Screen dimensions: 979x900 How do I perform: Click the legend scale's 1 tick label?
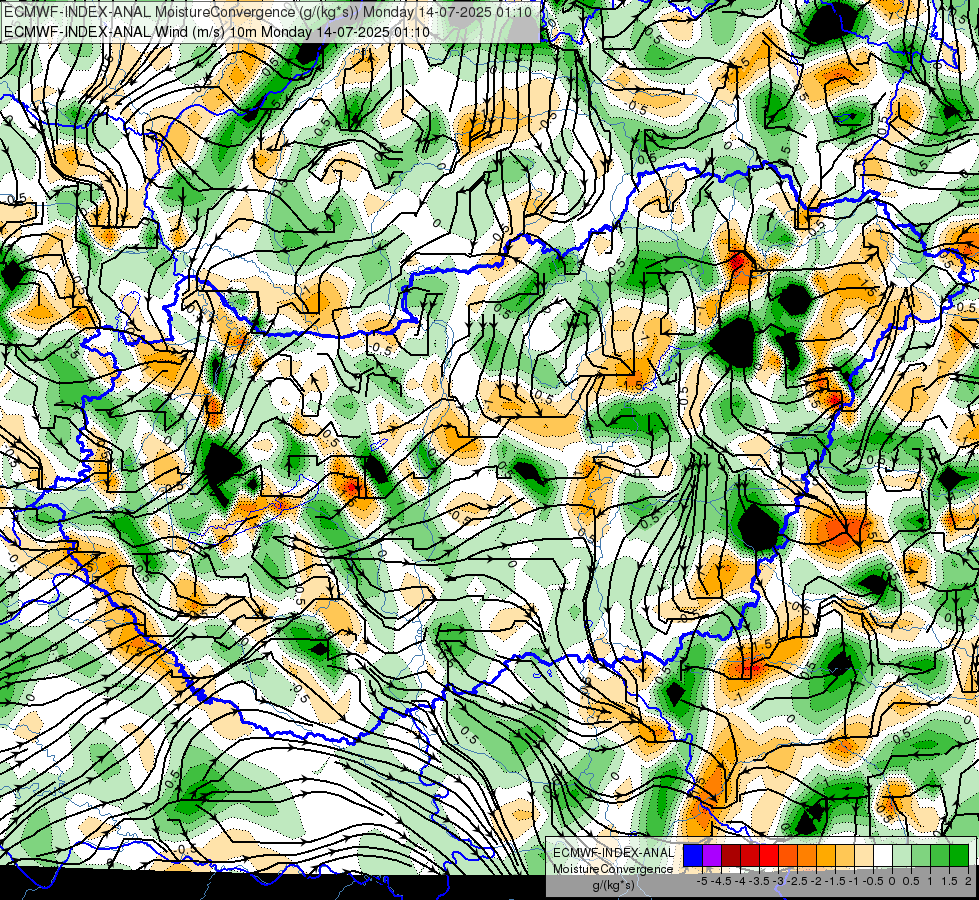click(x=930, y=881)
